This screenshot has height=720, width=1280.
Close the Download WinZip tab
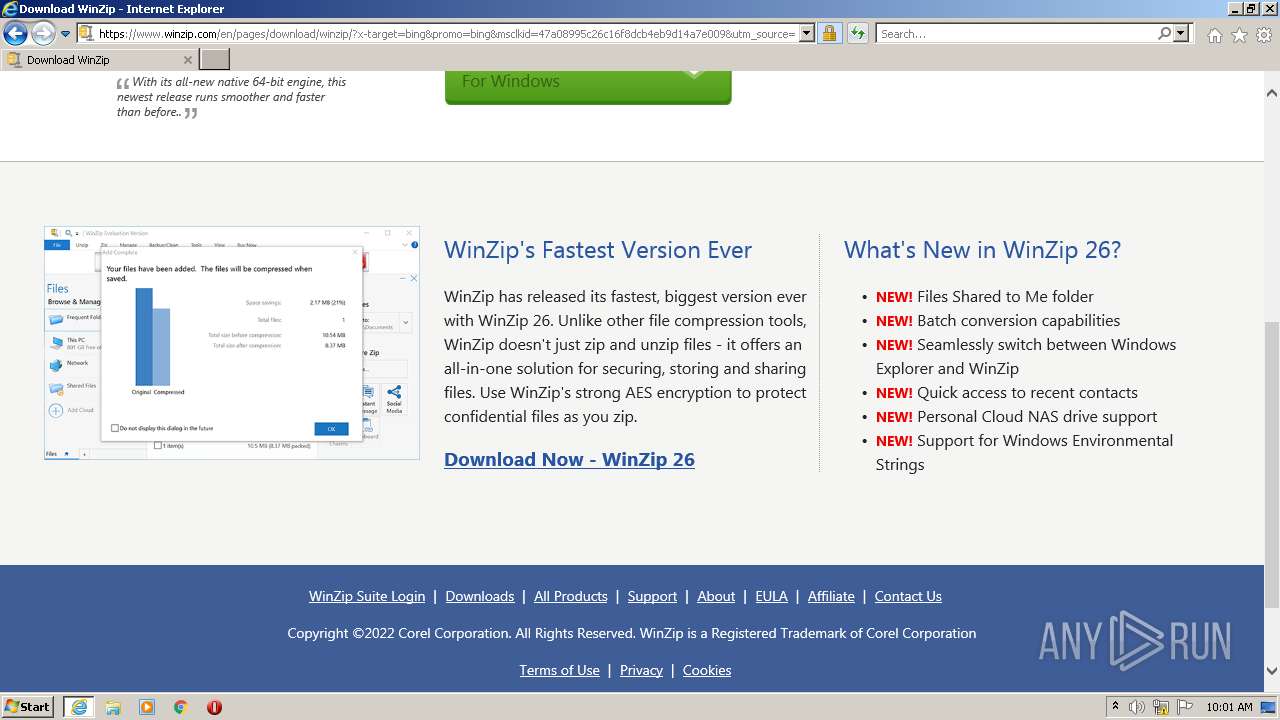pyautogui.click(x=187, y=60)
